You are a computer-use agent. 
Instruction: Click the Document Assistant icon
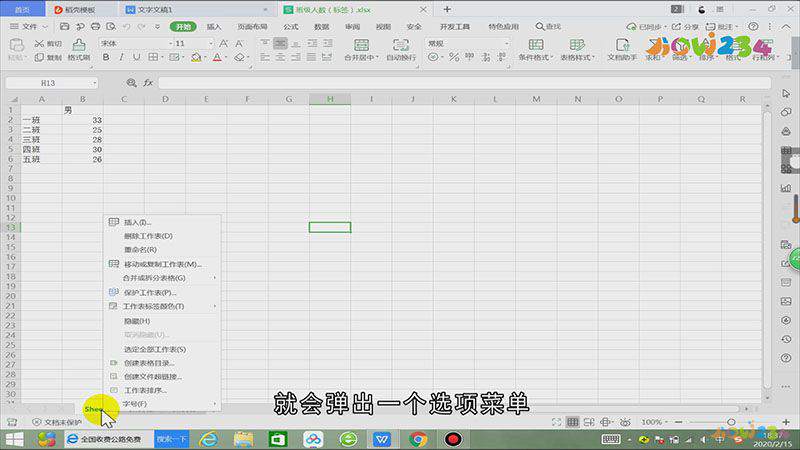[622, 45]
